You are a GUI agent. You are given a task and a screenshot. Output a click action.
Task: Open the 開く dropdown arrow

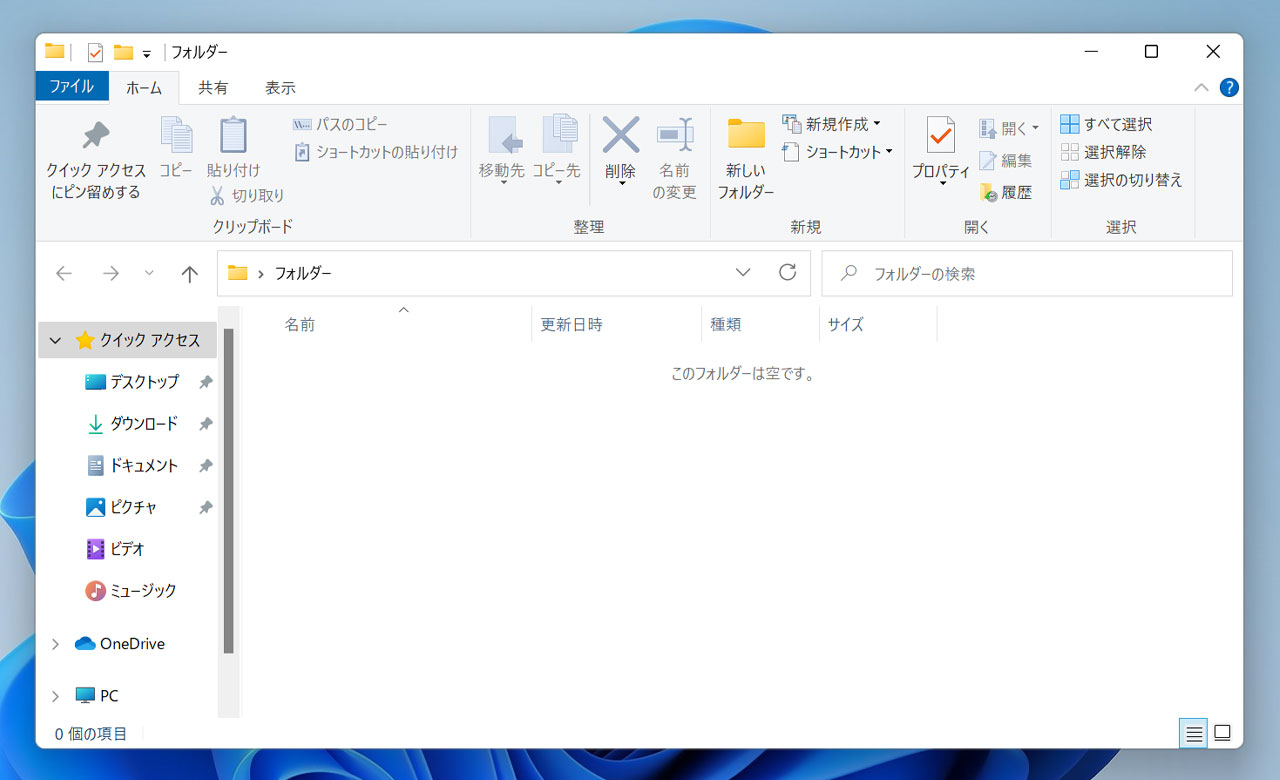point(1035,128)
